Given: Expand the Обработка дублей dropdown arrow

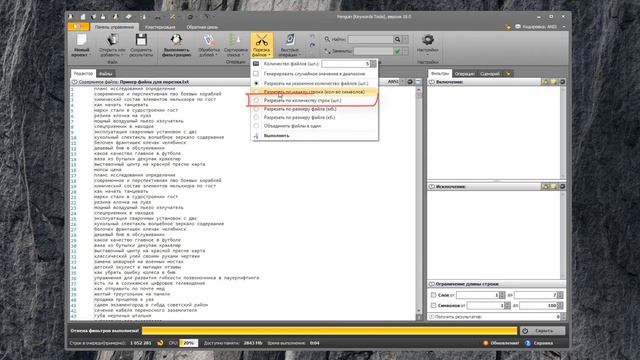Looking at the screenshot, I should 216,55.
